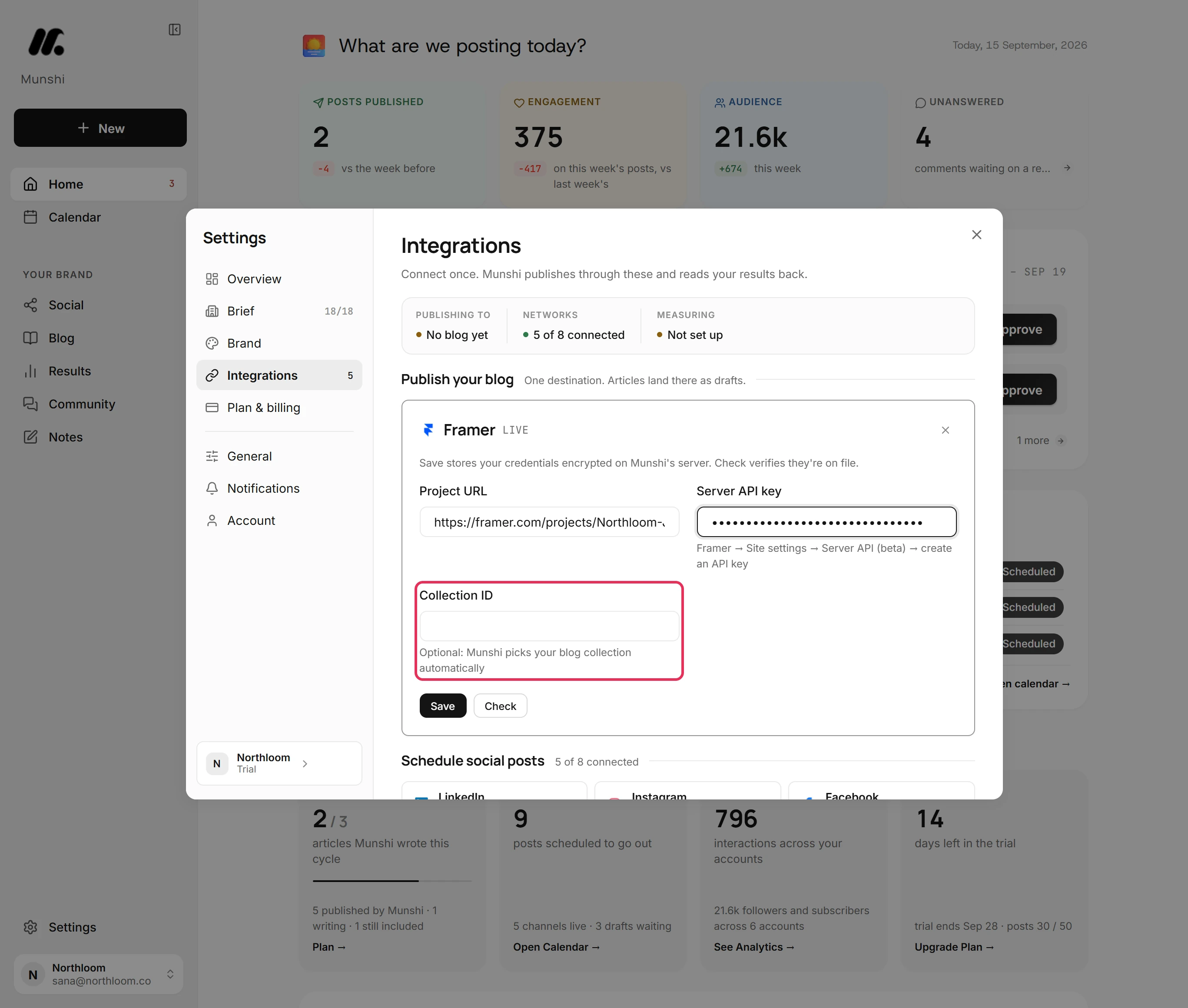This screenshot has width=1188, height=1008.
Task: Open the Social section
Action: point(98,305)
